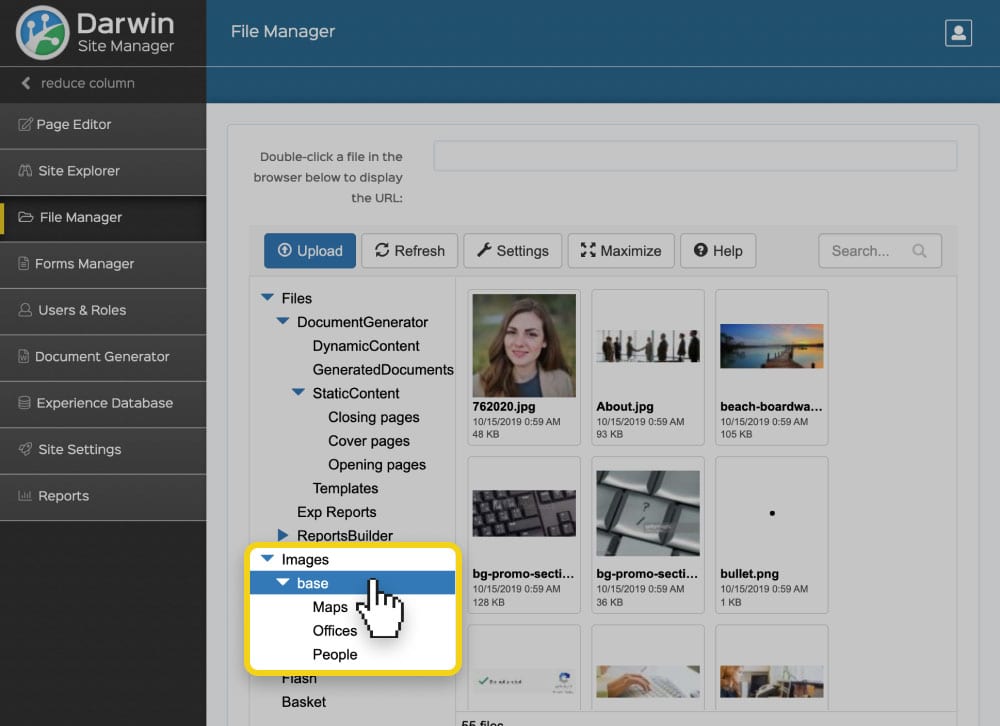Expand the ReportsBuilder folder arrow
This screenshot has height=726, width=1000.
(283, 535)
